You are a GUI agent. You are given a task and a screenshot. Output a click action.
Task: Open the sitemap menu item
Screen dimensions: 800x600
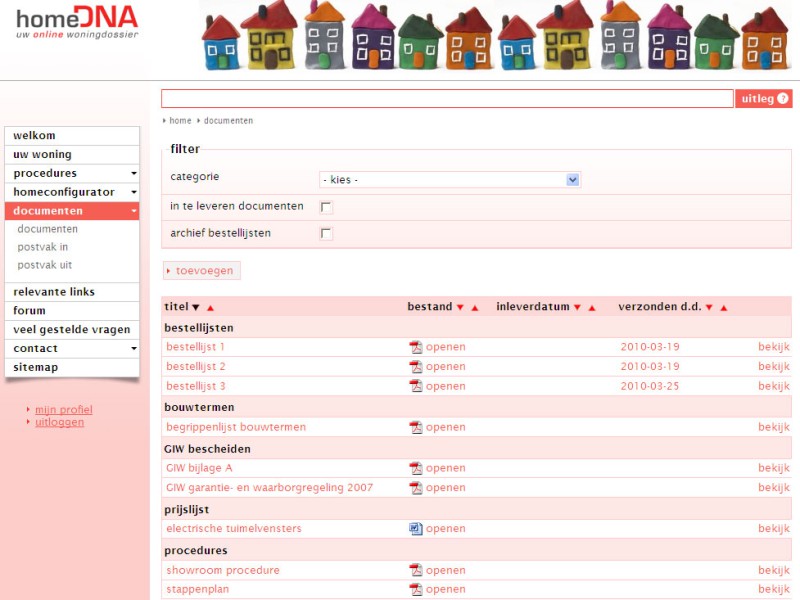click(72, 367)
